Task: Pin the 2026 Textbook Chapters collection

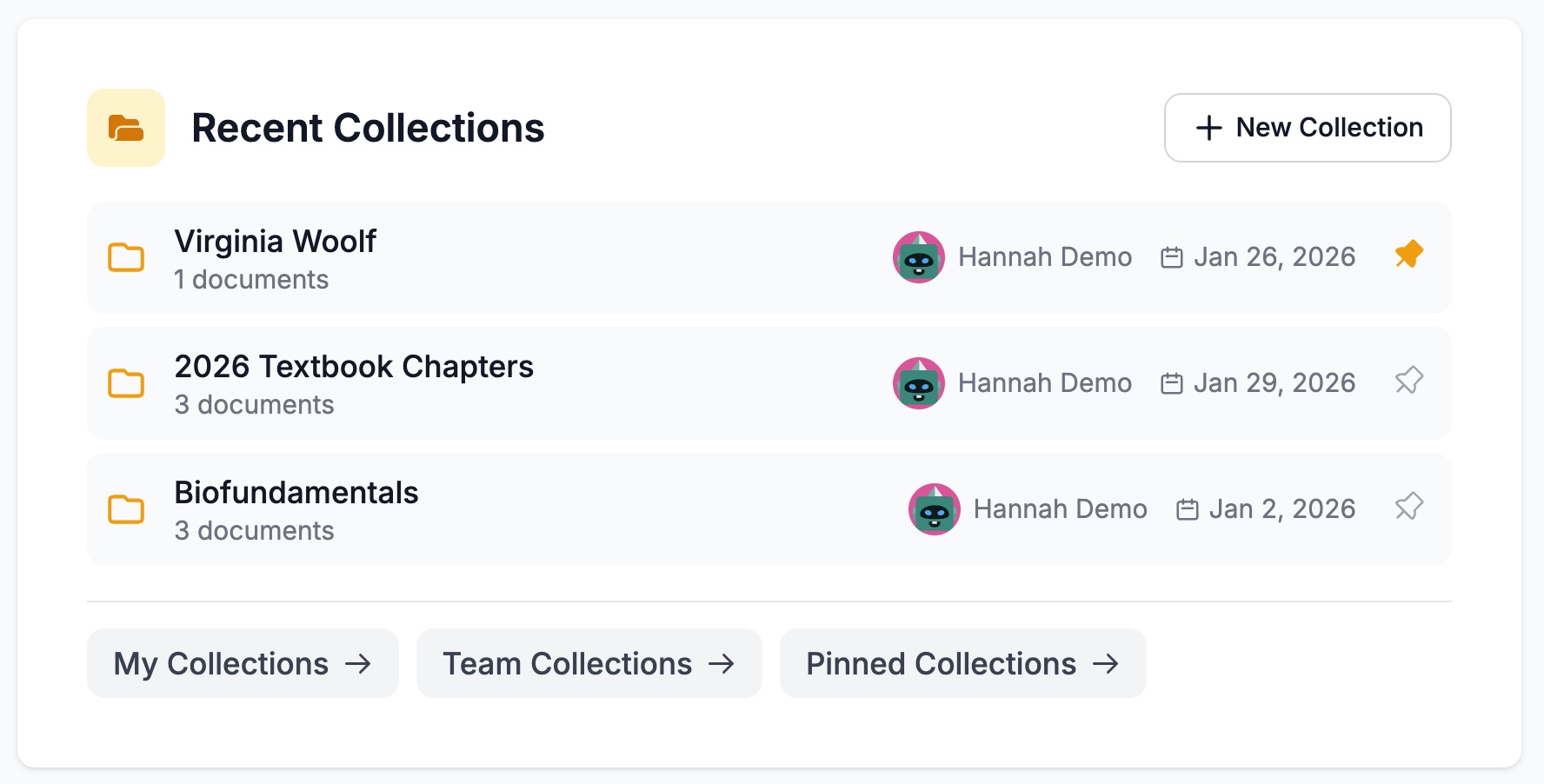Action: (x=1408, y=381)
